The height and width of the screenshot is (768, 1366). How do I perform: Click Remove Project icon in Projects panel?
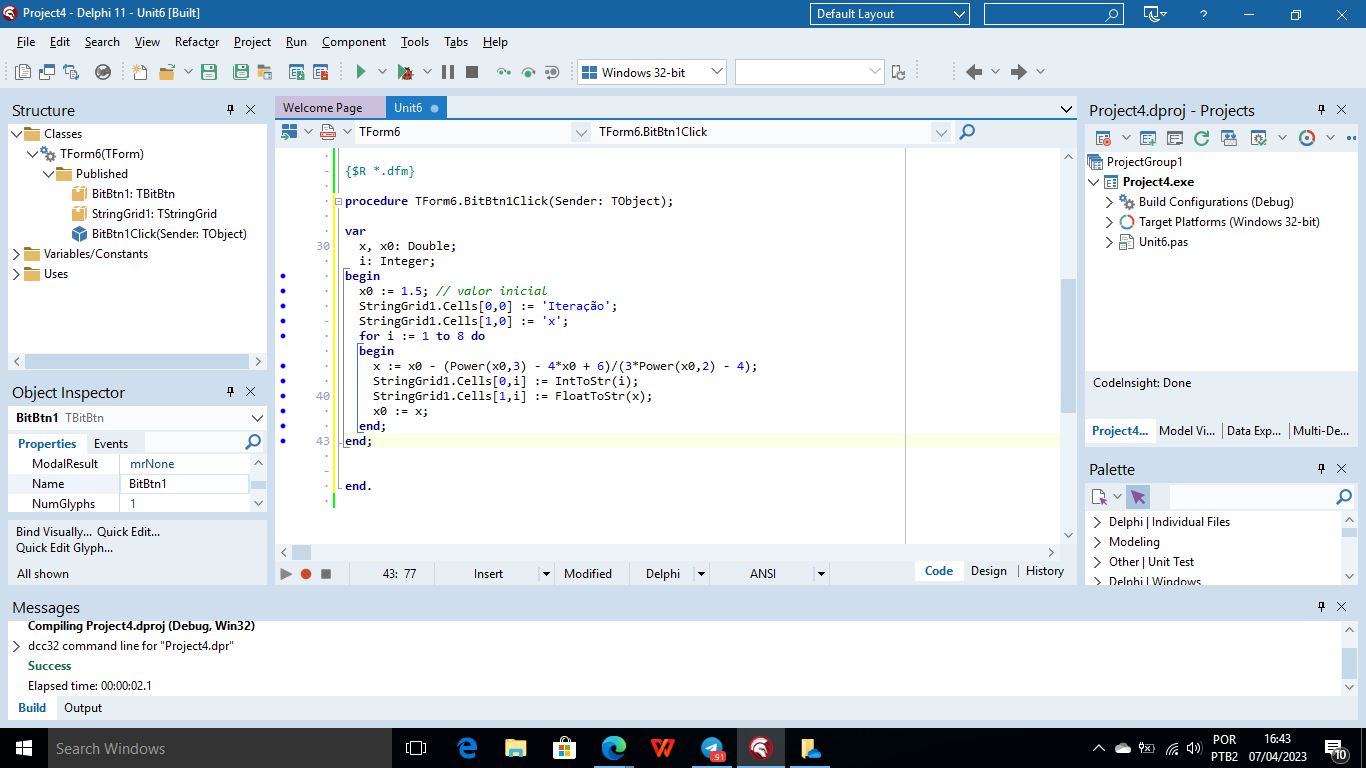1175,138
